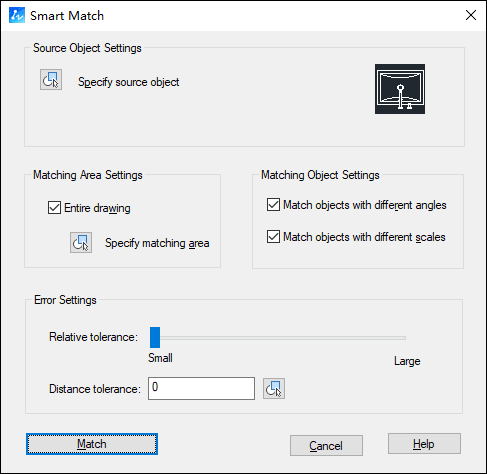Click the pick icon beside Distance tolerance field

coord(274,388)
